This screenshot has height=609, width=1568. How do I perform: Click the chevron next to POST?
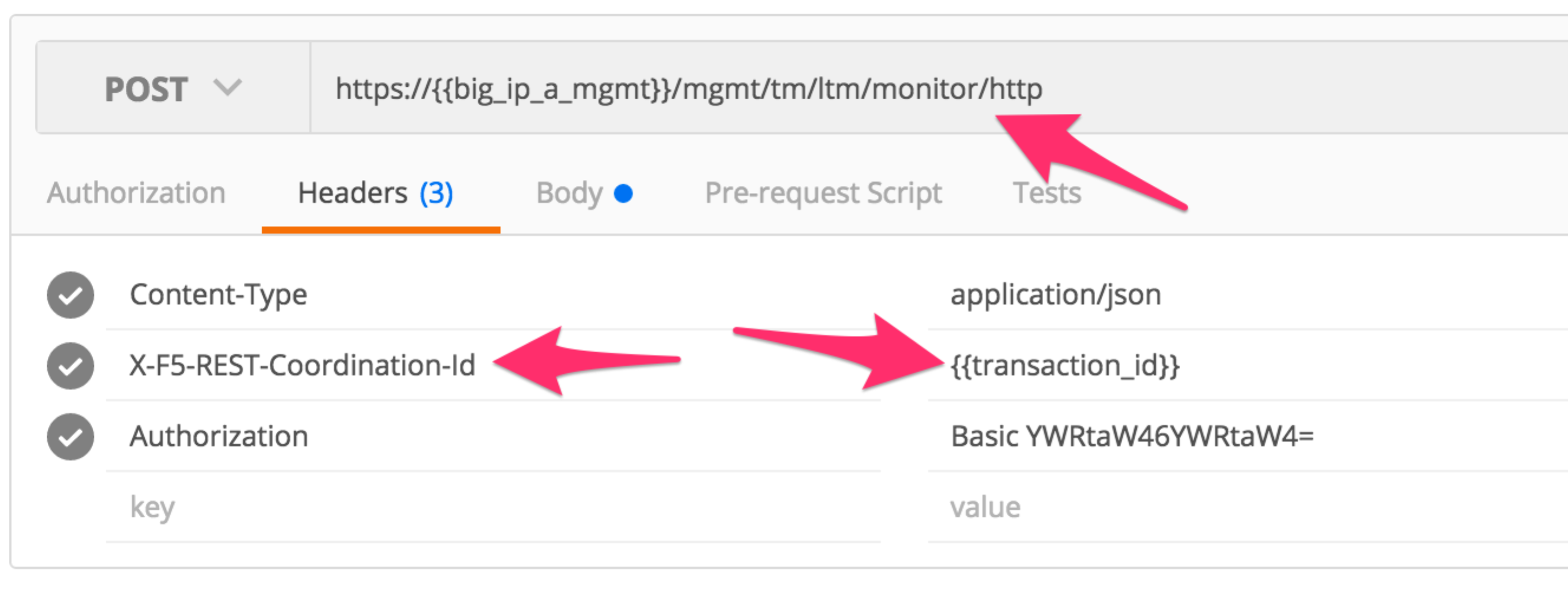click(228, 87)
